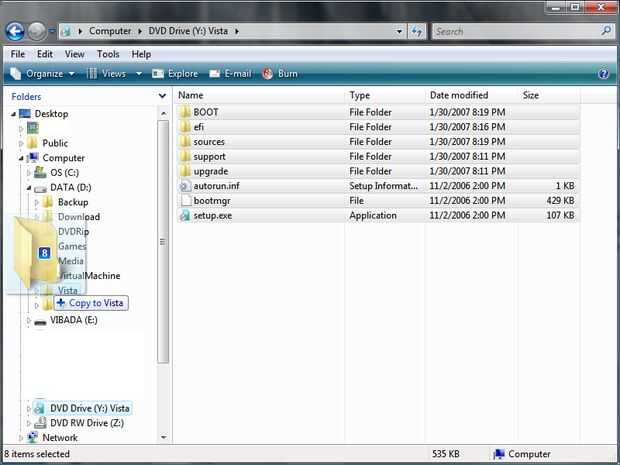This screenshot has height=465, width=620.
Task: Go back with the blue Back arrow
Action: pos(15,31)
